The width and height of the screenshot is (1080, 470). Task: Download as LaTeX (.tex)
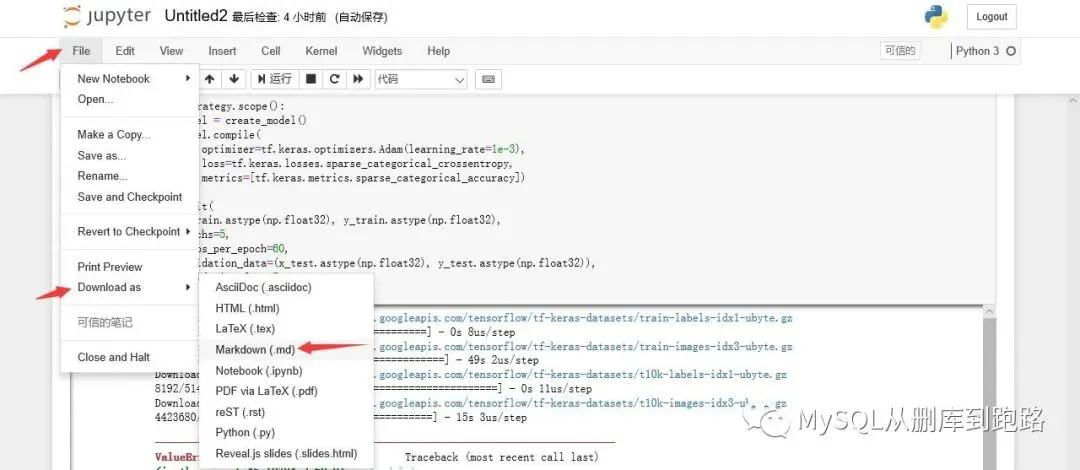pos(286,329)
